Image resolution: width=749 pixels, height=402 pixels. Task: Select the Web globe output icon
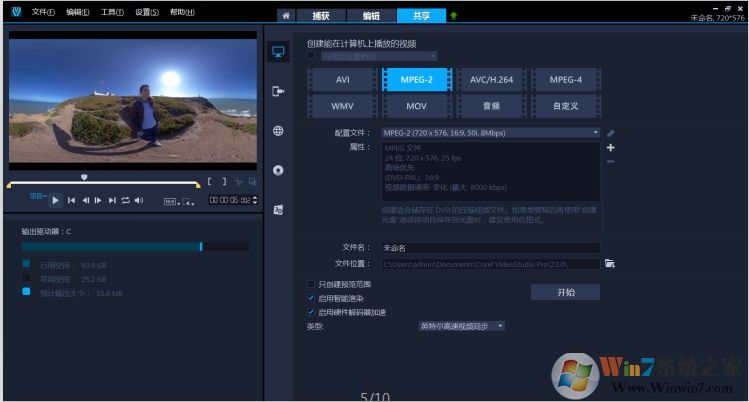pos(278,130)
